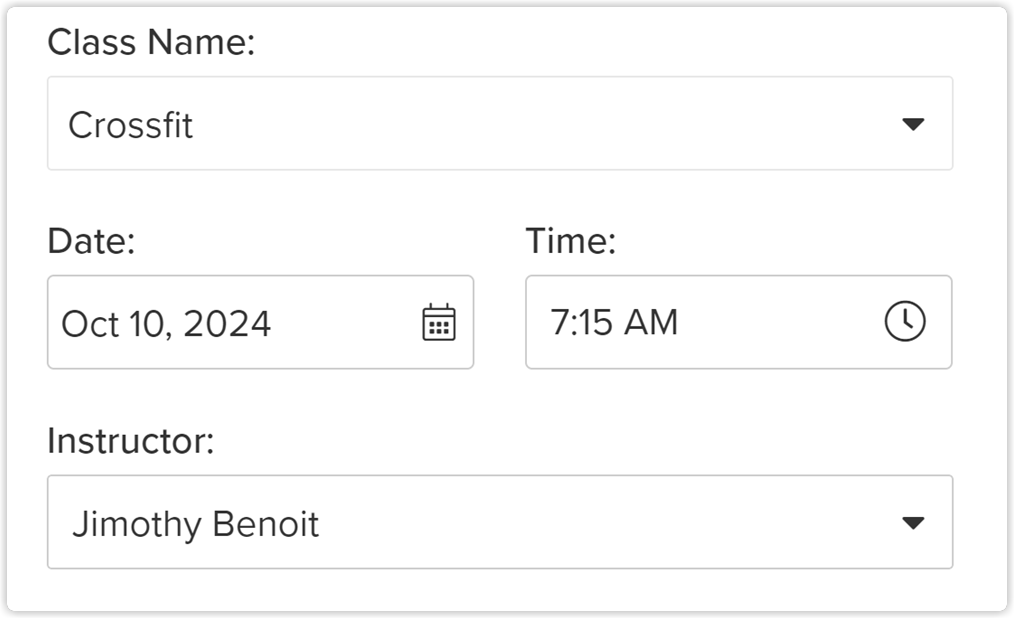Show time picker from Time field icon
Screen dimensions: 1015x619
(905, 321)
